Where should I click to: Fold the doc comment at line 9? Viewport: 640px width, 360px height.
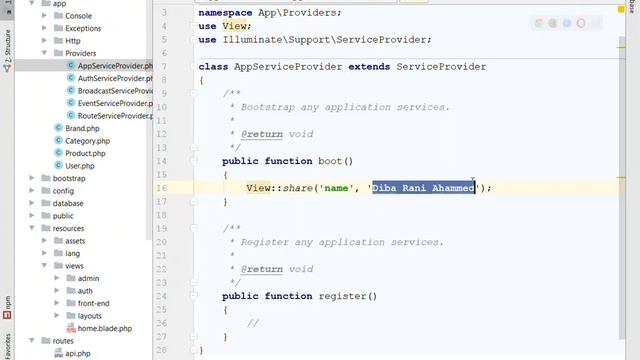click(194, 93)
